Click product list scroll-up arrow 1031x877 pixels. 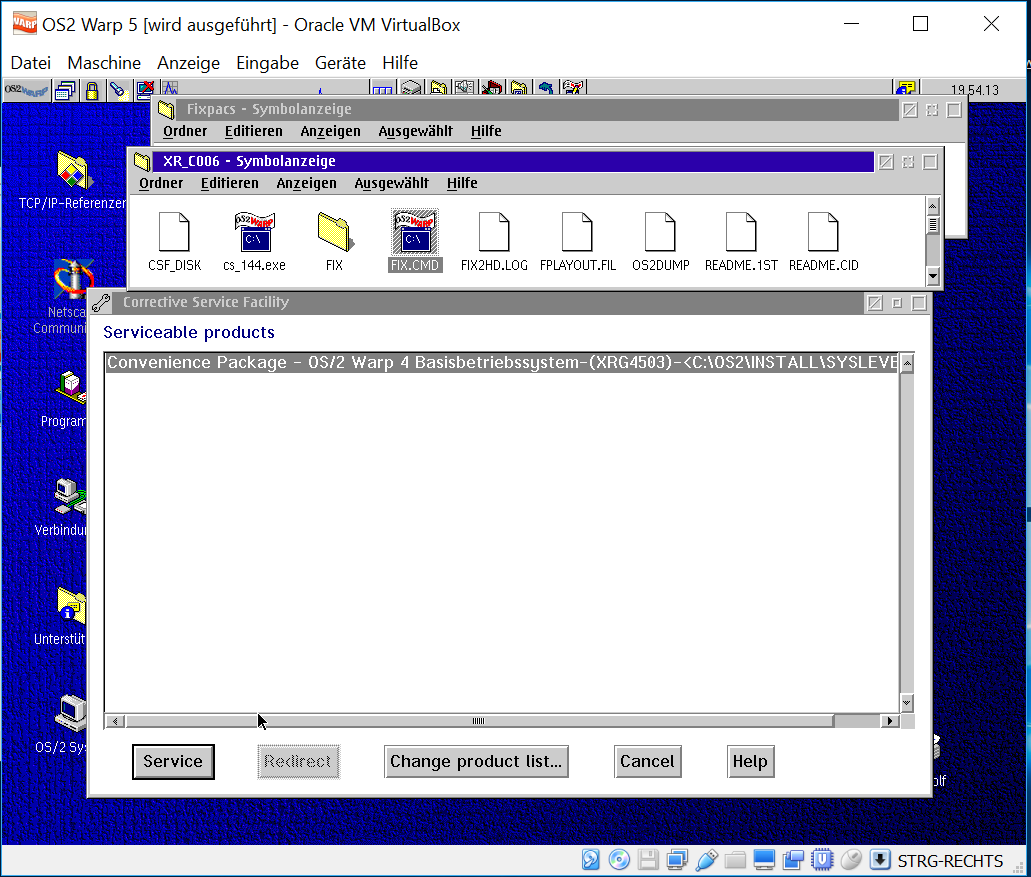(x=907, y=363)
